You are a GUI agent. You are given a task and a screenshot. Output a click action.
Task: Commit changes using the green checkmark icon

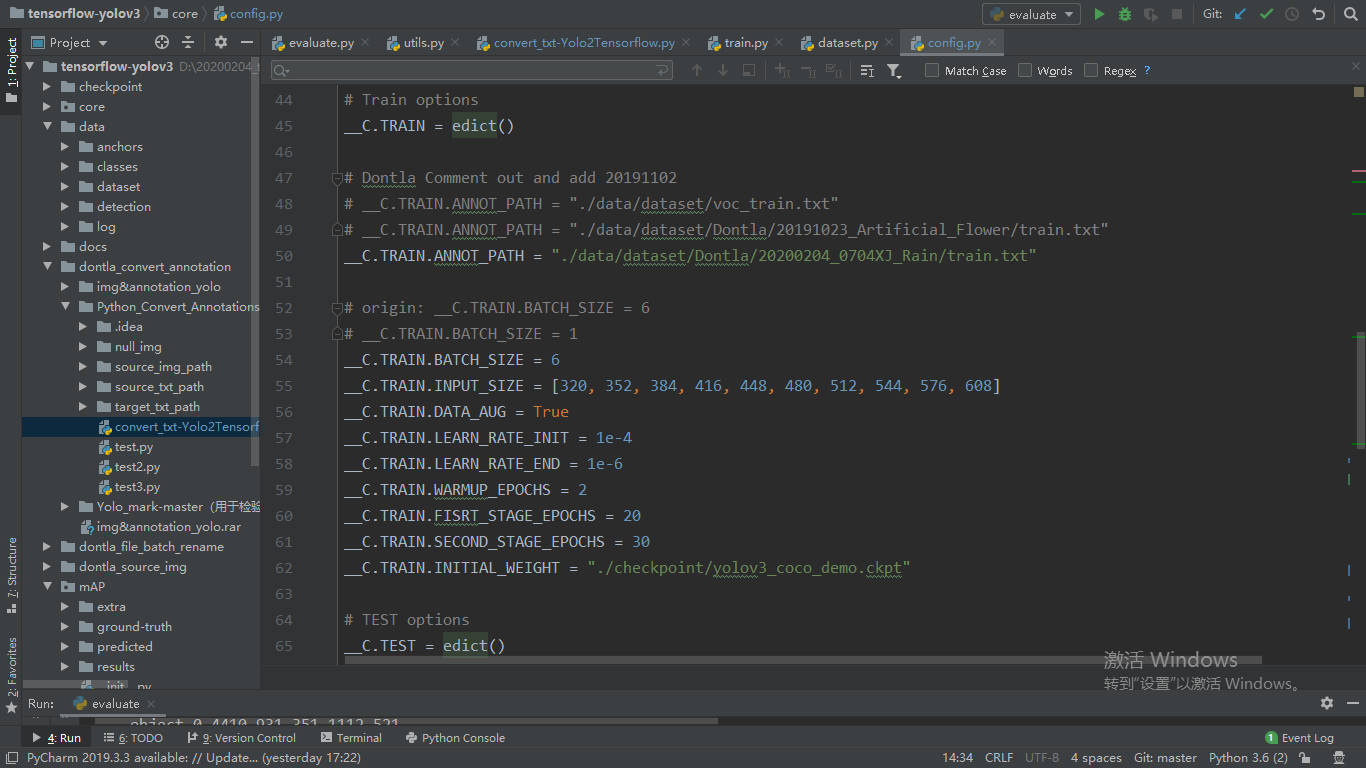click(1266, 14)
